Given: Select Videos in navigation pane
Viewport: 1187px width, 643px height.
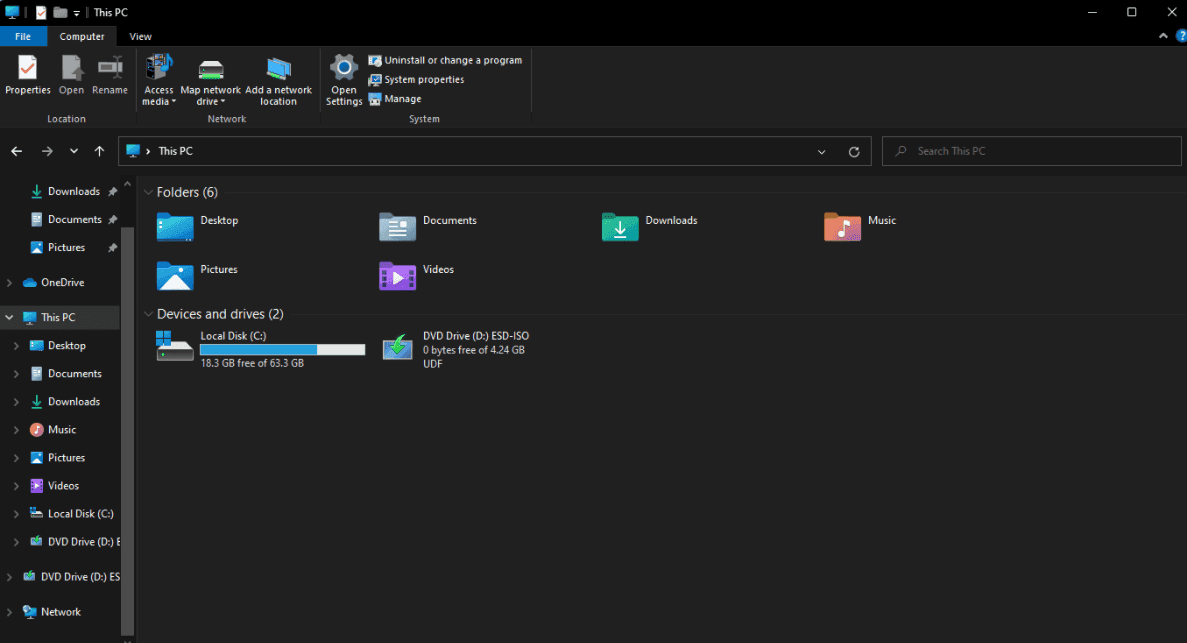Looking at the screenshot, I should click(63, 485).
